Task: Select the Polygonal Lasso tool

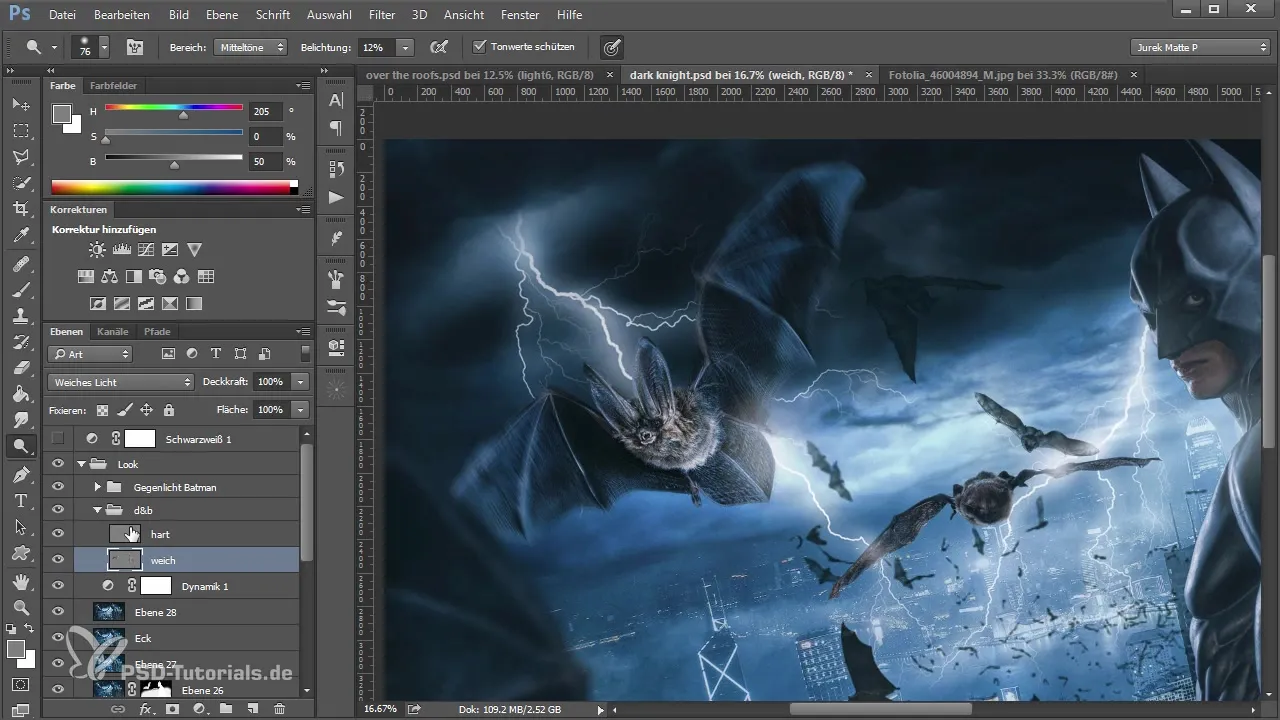Action: (20, 156)
